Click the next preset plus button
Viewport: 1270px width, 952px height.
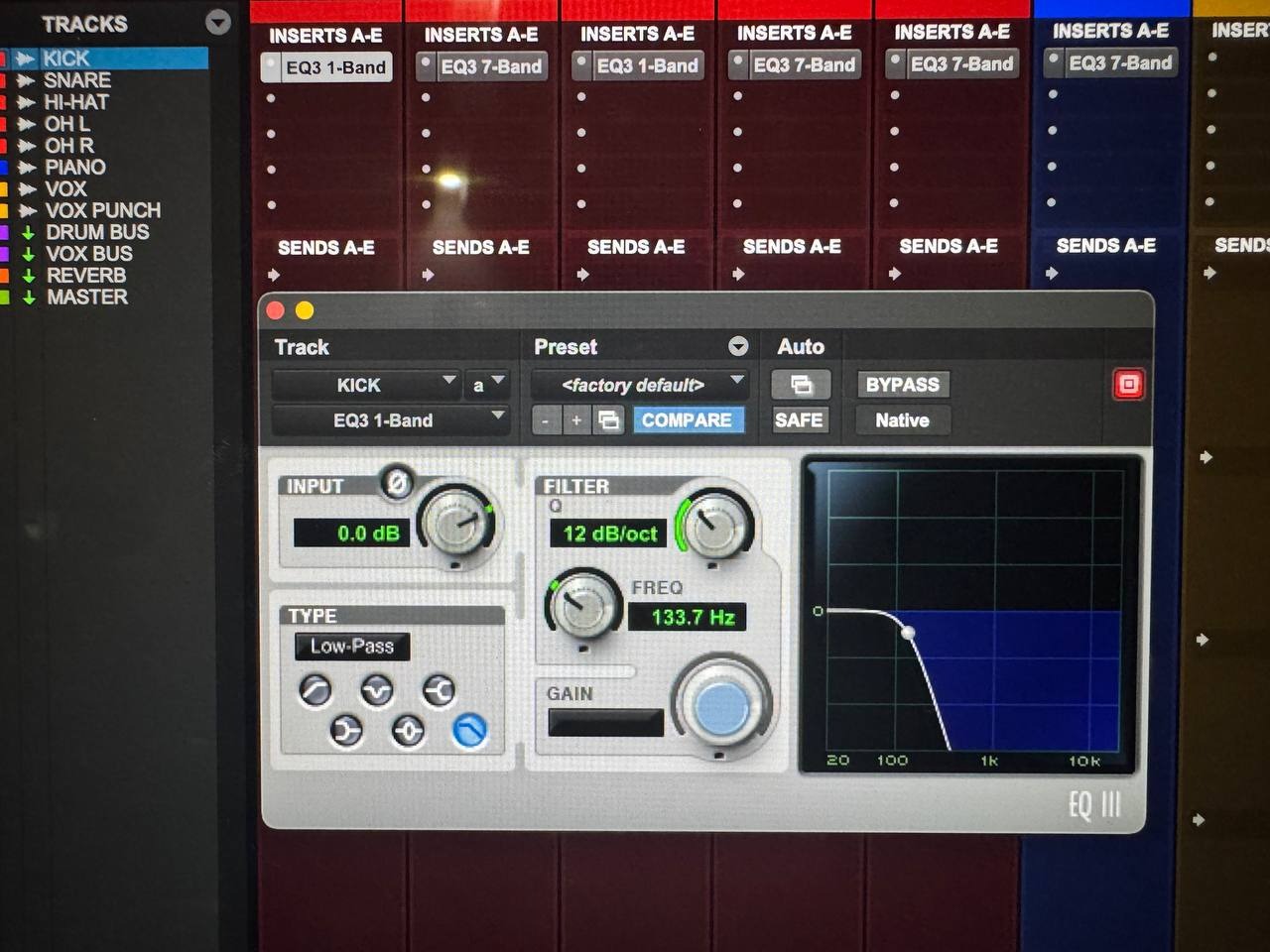[x=576, y=420]
